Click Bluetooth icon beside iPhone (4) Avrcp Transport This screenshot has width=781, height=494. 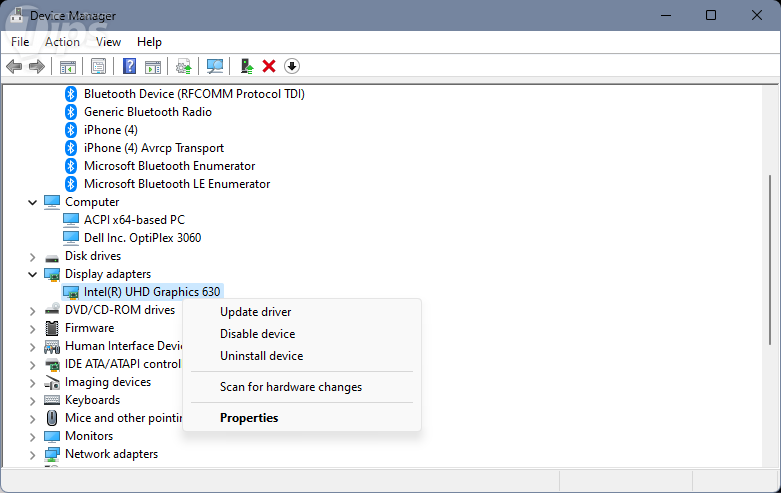point(71,147)
